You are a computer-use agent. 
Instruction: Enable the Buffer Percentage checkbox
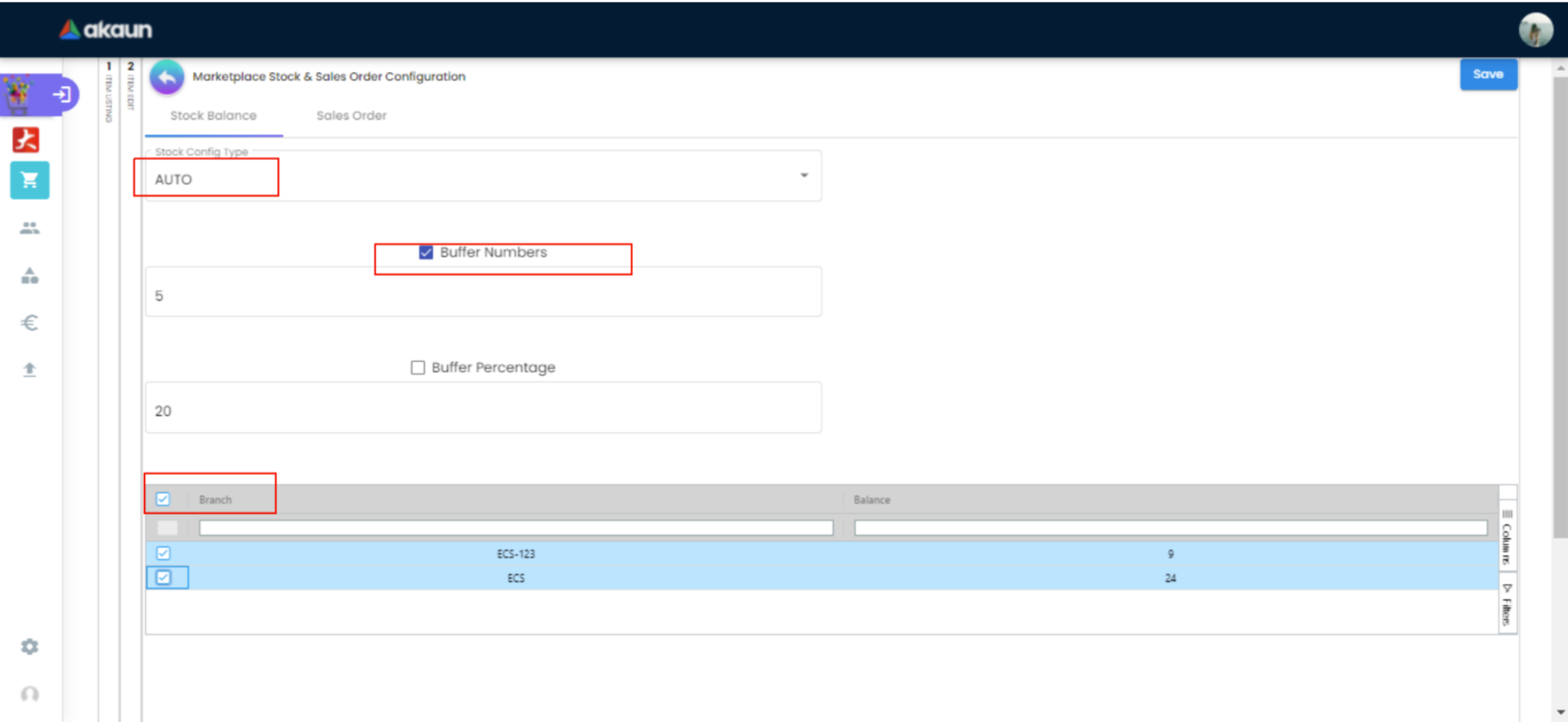[x=417, y=367]
